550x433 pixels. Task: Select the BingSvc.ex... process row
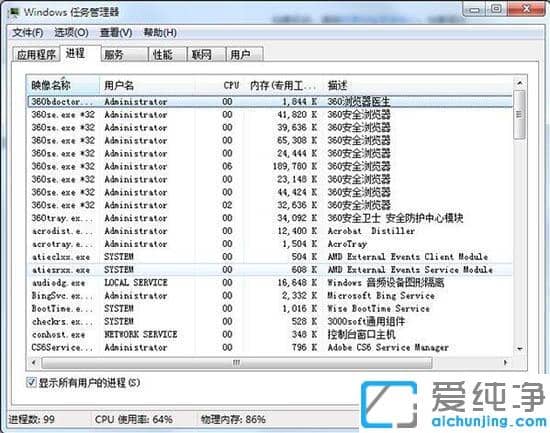click(270, 296)
